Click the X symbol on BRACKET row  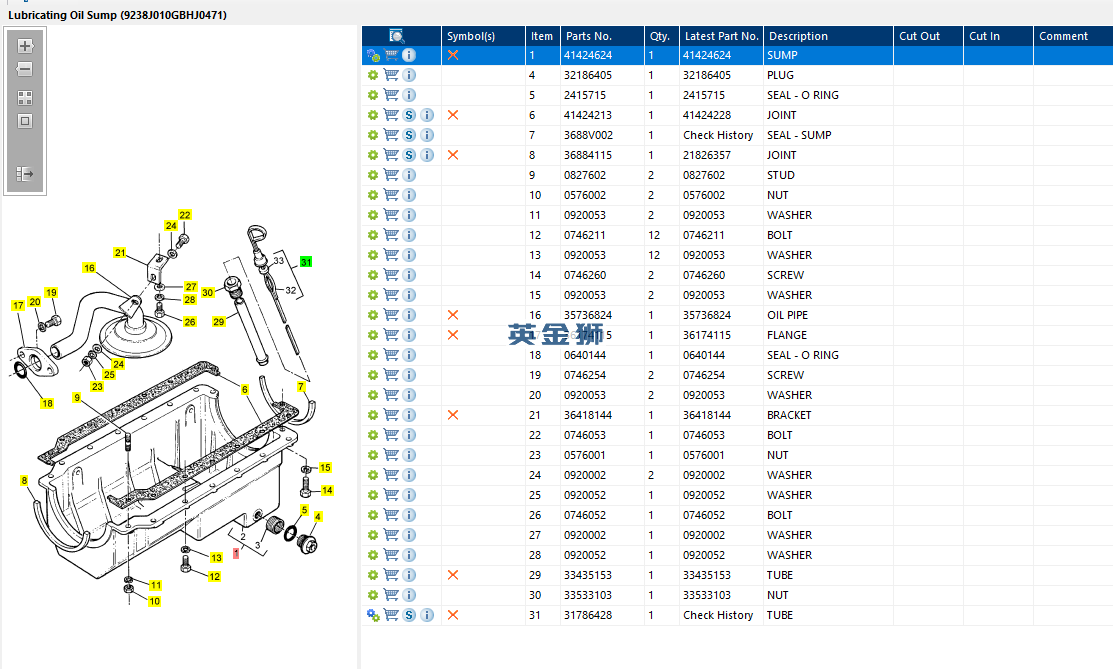453,415
